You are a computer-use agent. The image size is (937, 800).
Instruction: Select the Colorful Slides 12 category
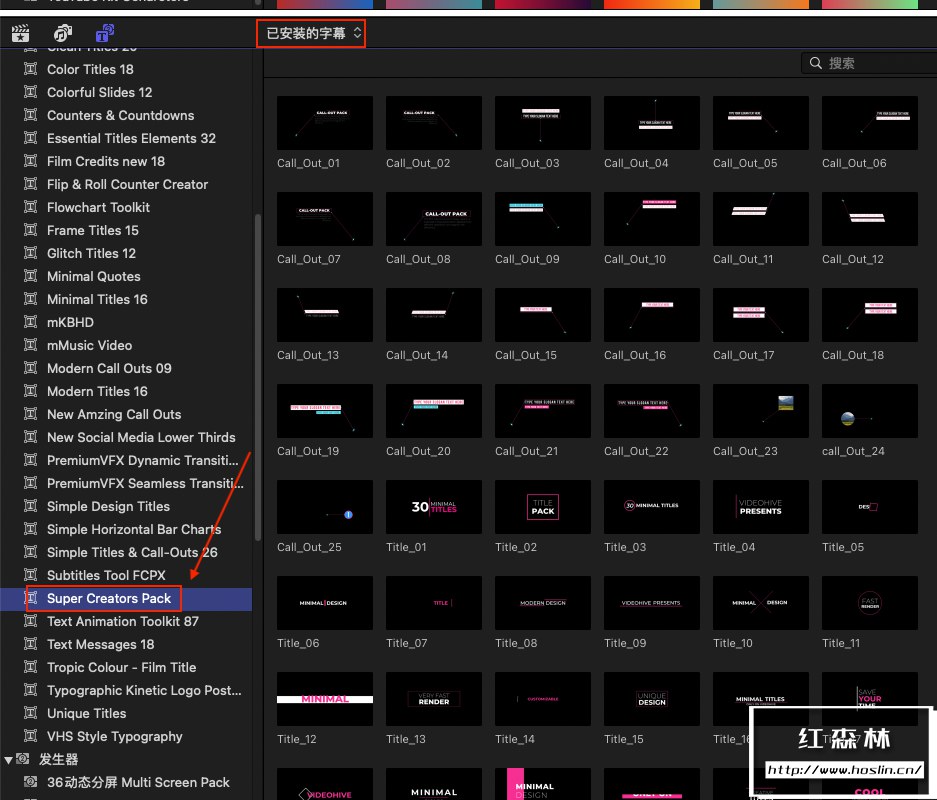[x=99, y=93]
